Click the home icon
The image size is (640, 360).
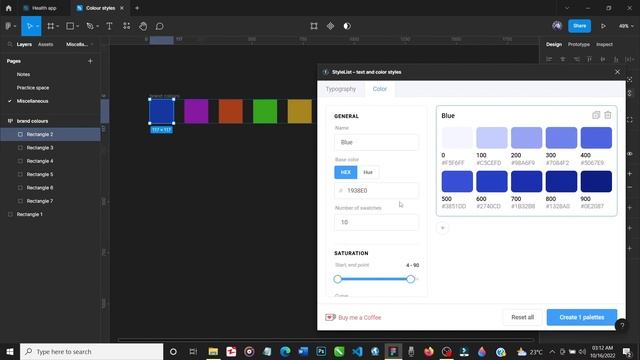coord(9,8)
